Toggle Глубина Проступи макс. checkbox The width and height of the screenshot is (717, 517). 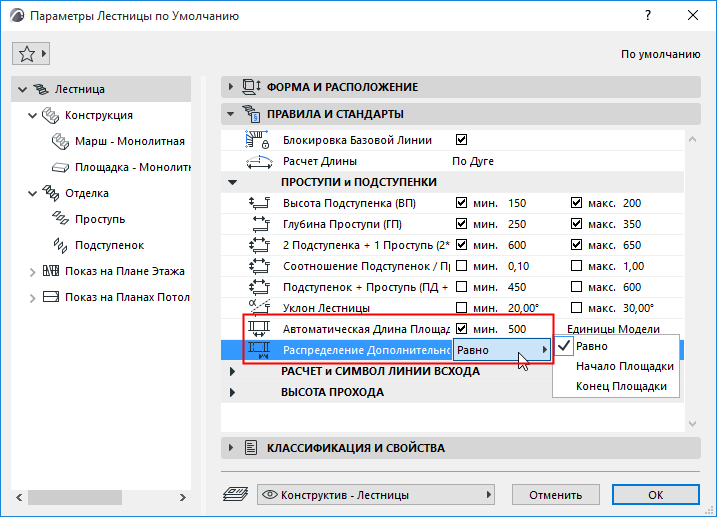(576, 224)
